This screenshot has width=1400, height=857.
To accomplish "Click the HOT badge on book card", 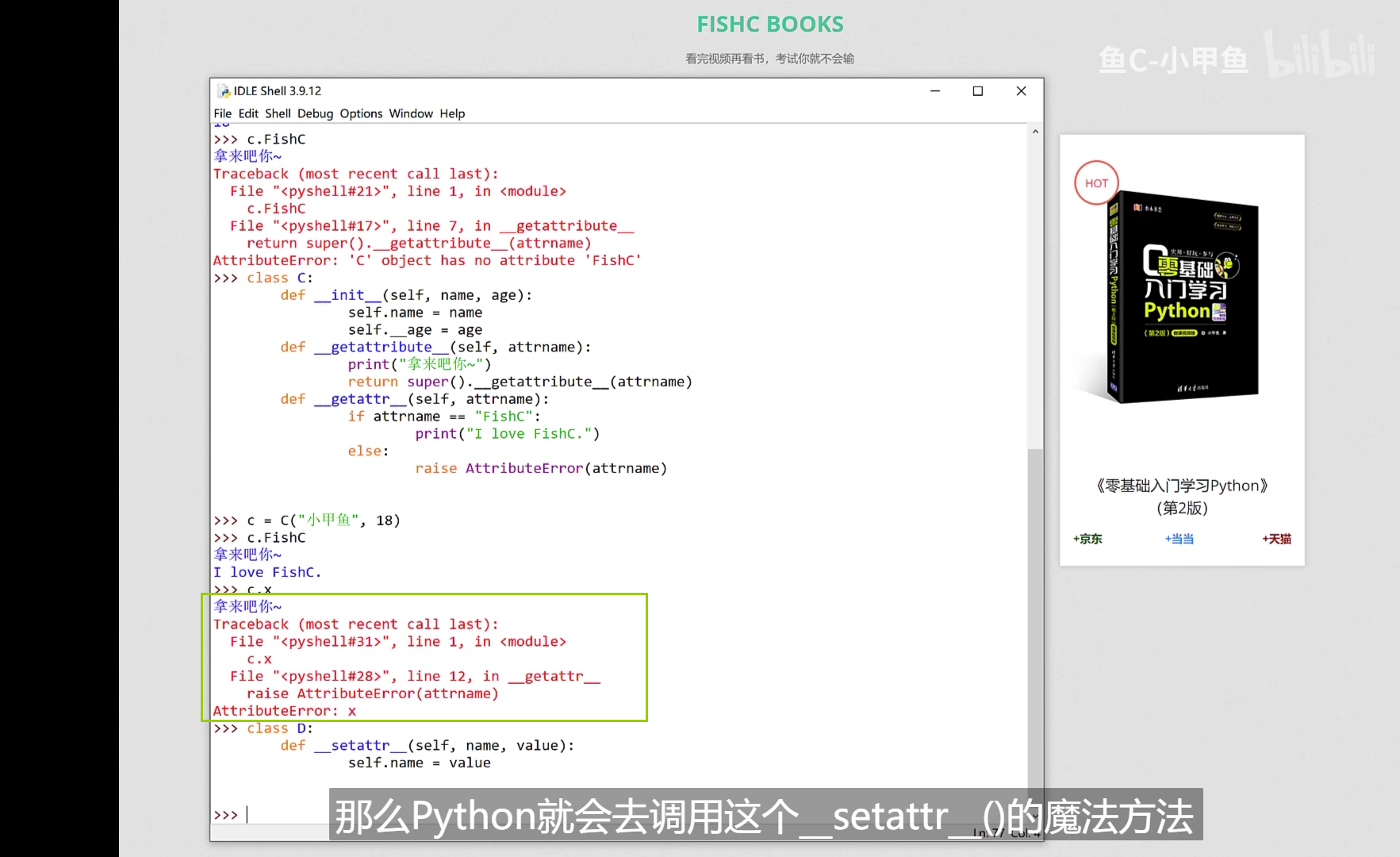I will point(1096,183).
